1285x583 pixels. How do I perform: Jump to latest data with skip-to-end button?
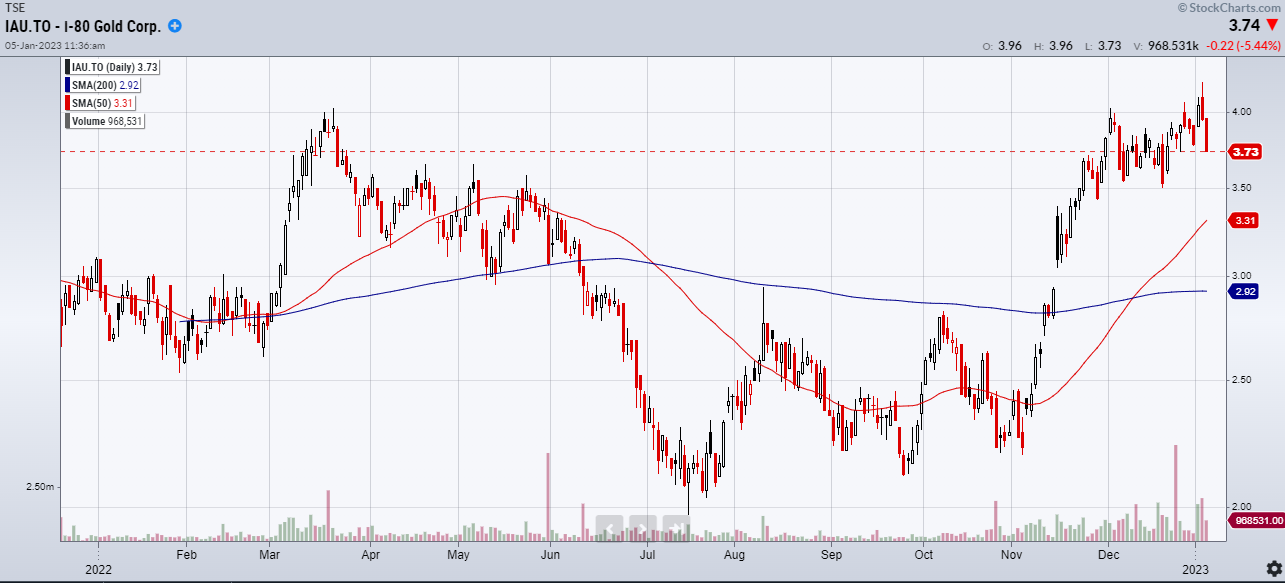pyautogui.click(x=675, y=526)
